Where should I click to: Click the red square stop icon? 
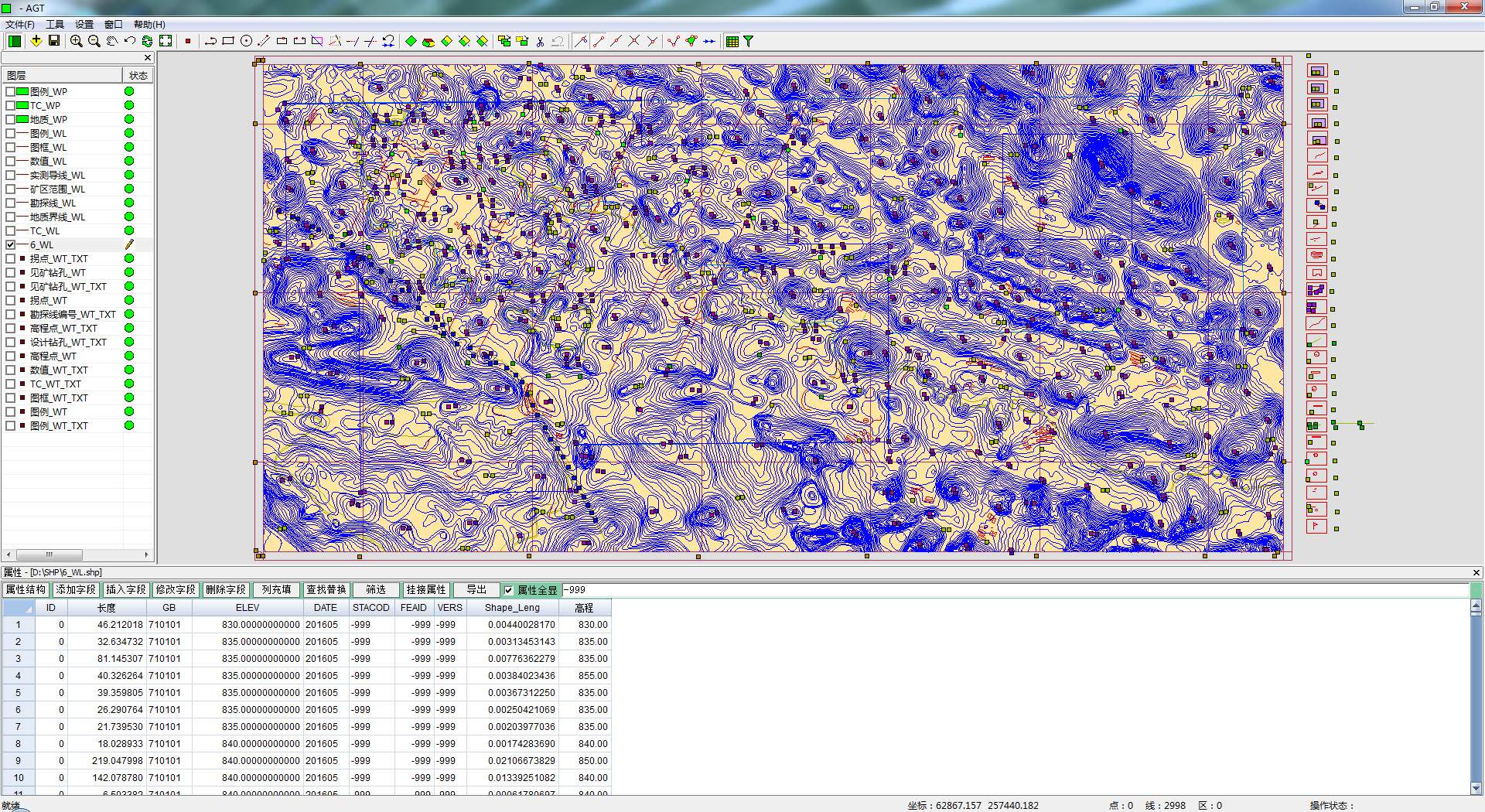tap(188, 41)
